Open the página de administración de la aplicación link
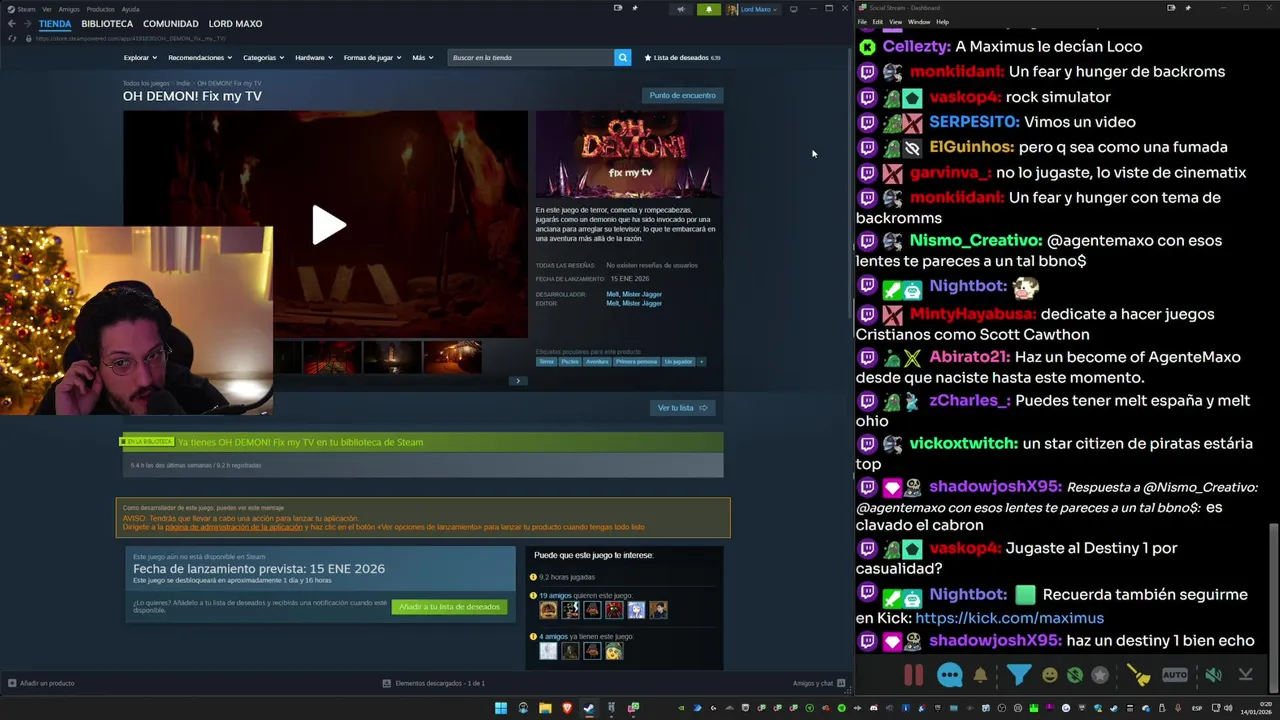This screenshot has width=1280, height=720. 234,527
